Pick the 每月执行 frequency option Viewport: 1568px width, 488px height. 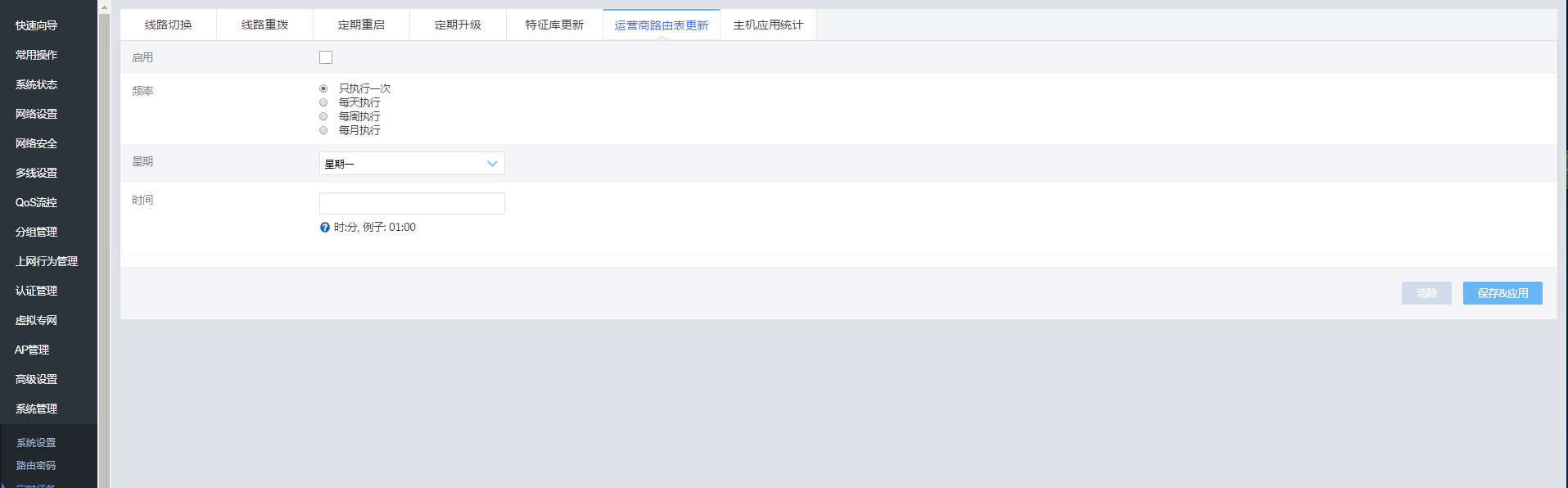(x=323, y=130)
